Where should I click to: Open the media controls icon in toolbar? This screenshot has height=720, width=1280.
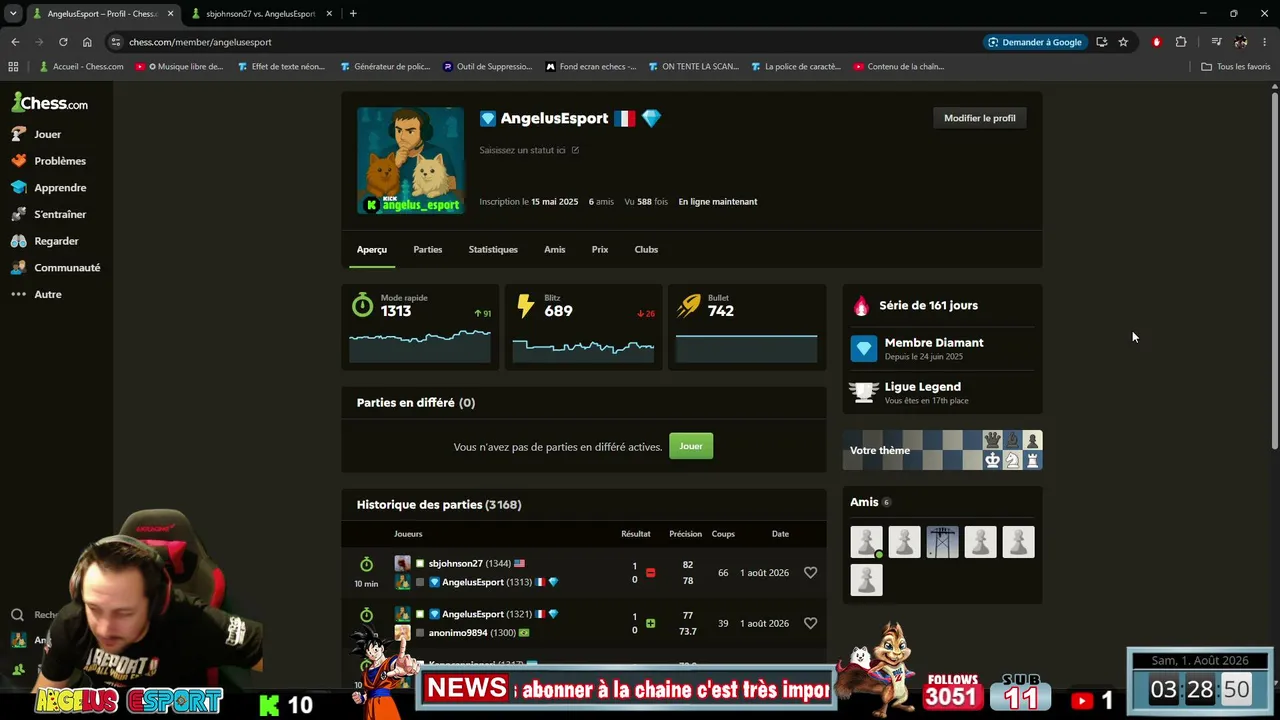1216,42
